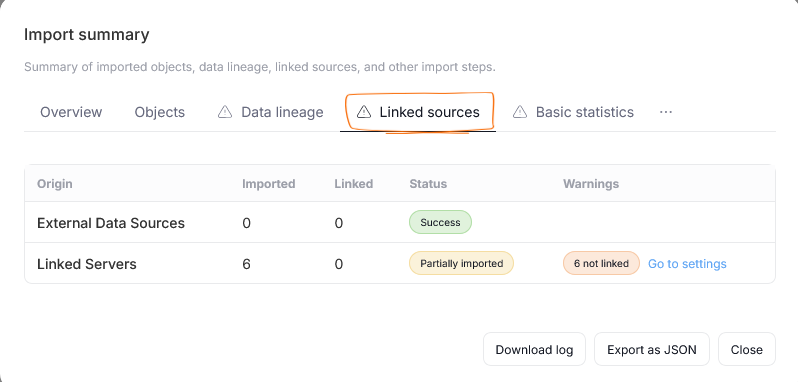Screen dimensions: 798x382
Task: Click the 6 not linked warning badge
Action: click(x=601, y=263)
